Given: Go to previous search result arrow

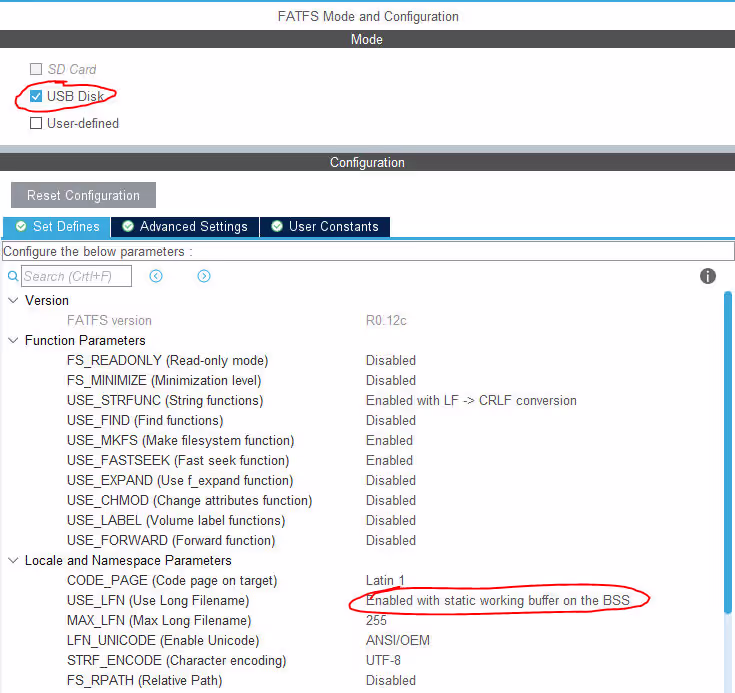Looking at the screenshot, I should point(156,276).
